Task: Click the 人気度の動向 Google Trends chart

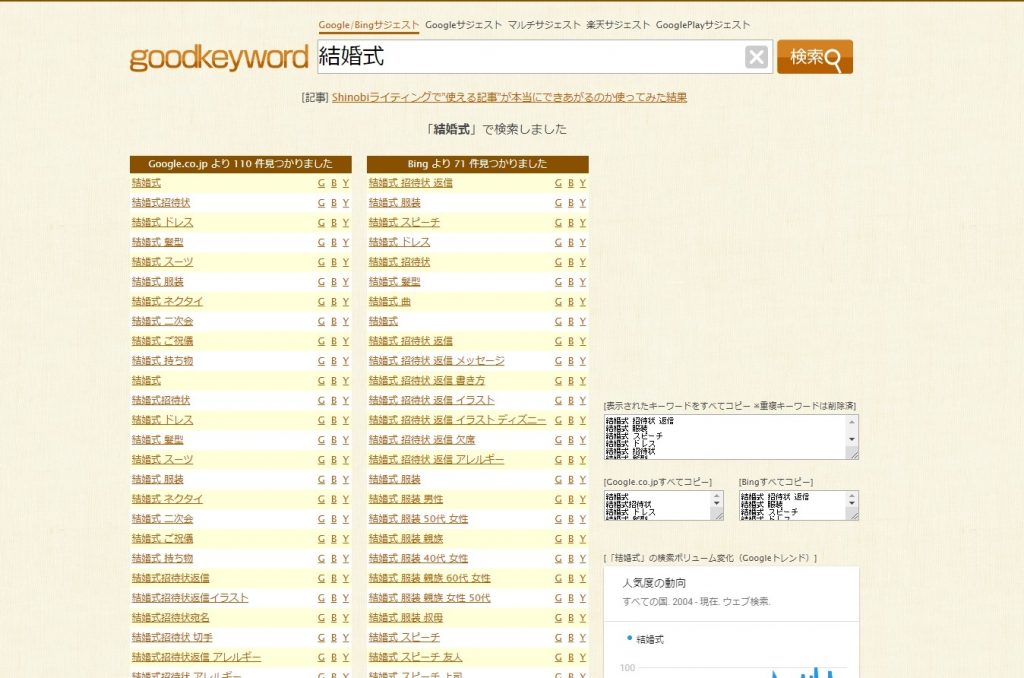Action: [731, 622]
